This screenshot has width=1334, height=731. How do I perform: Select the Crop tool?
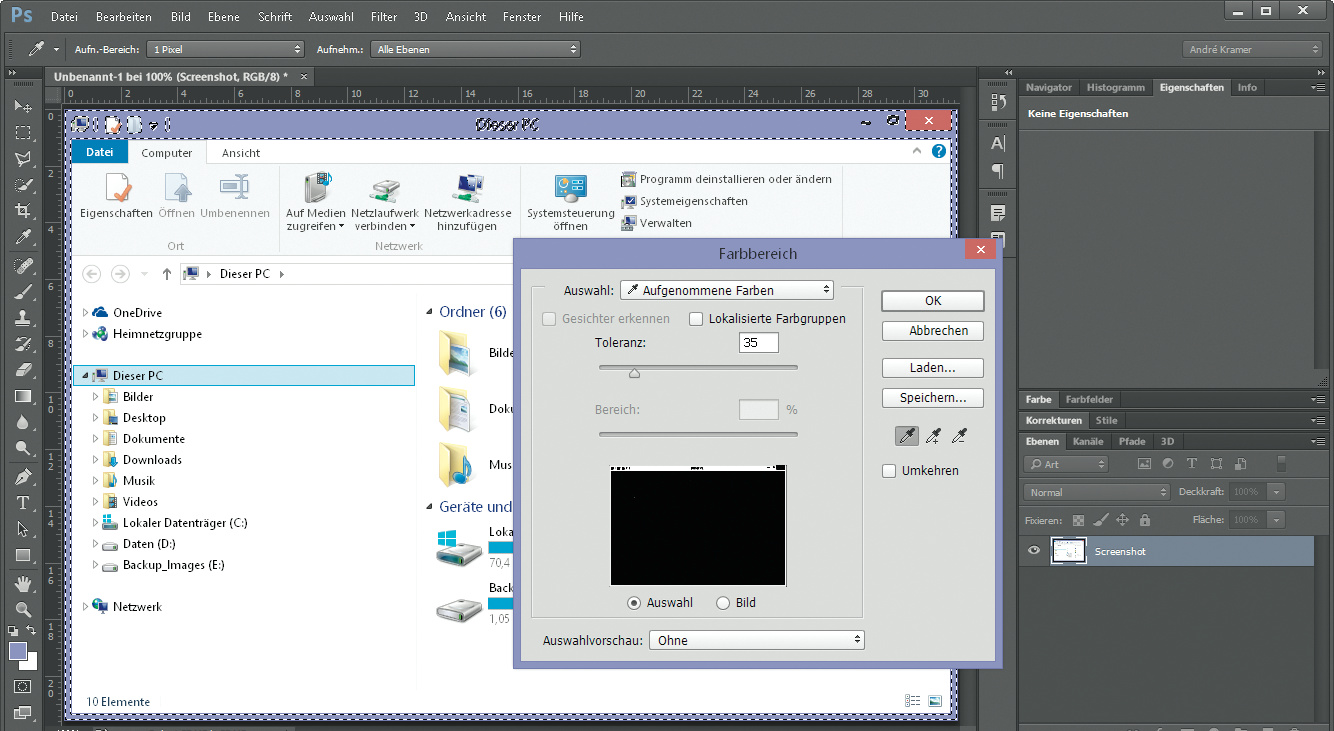(x=23, y=211)
